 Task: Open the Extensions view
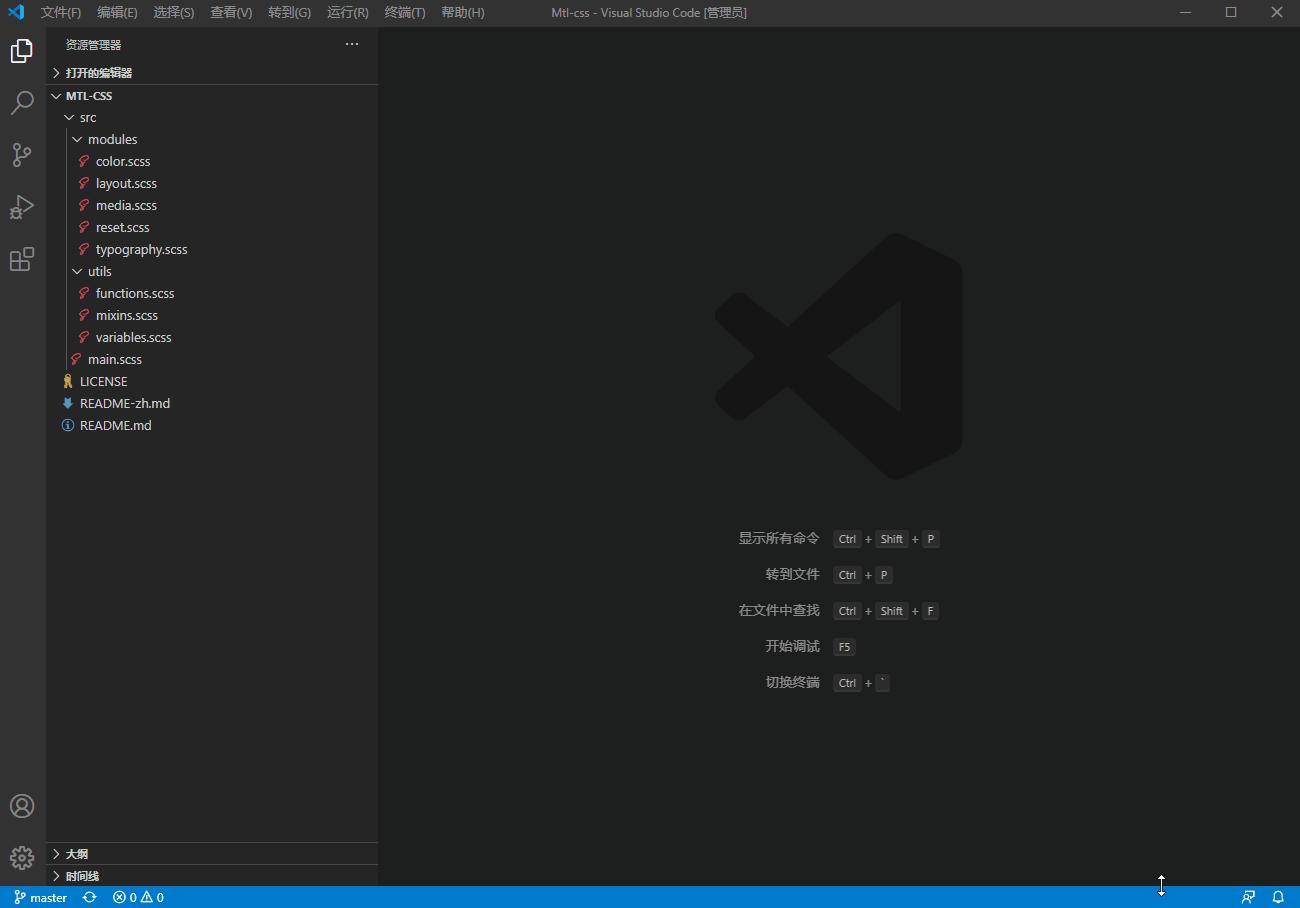tap(22, 259)
